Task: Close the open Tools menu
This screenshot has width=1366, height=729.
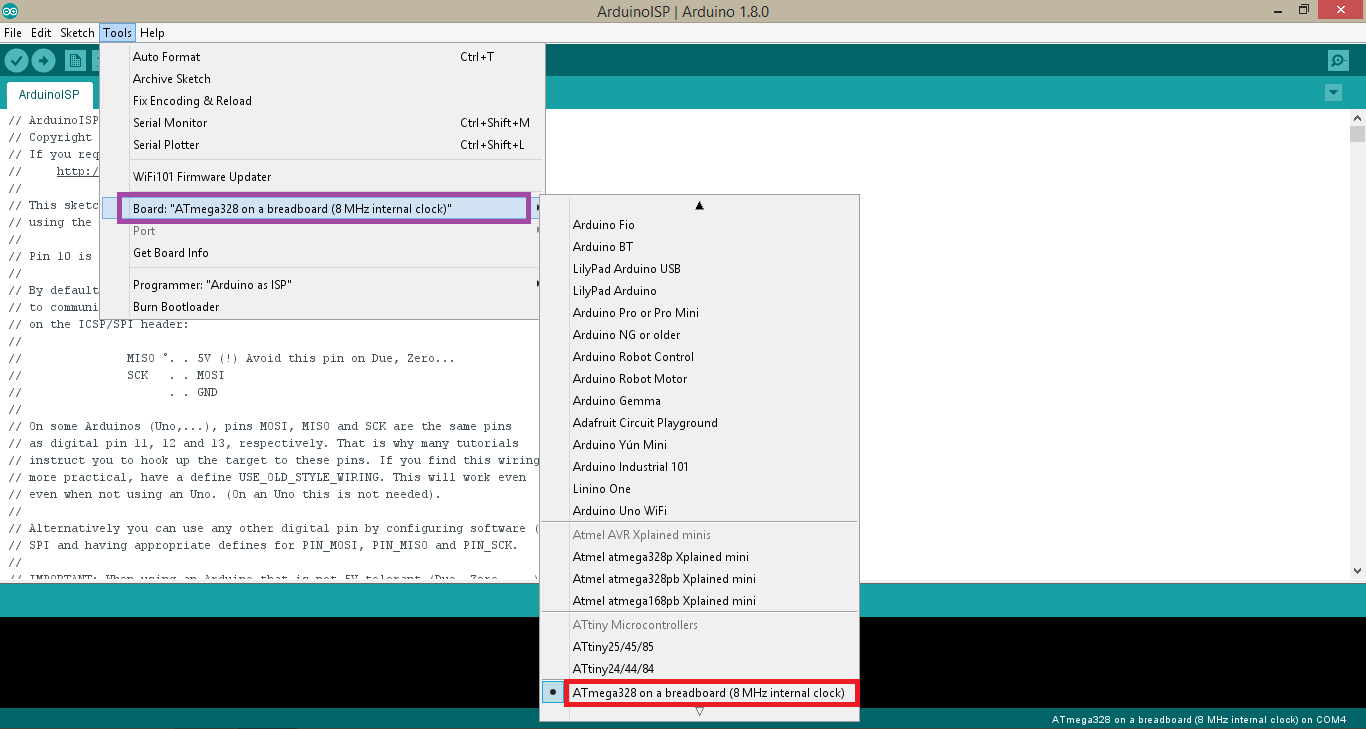Action: tap(117, 33)
